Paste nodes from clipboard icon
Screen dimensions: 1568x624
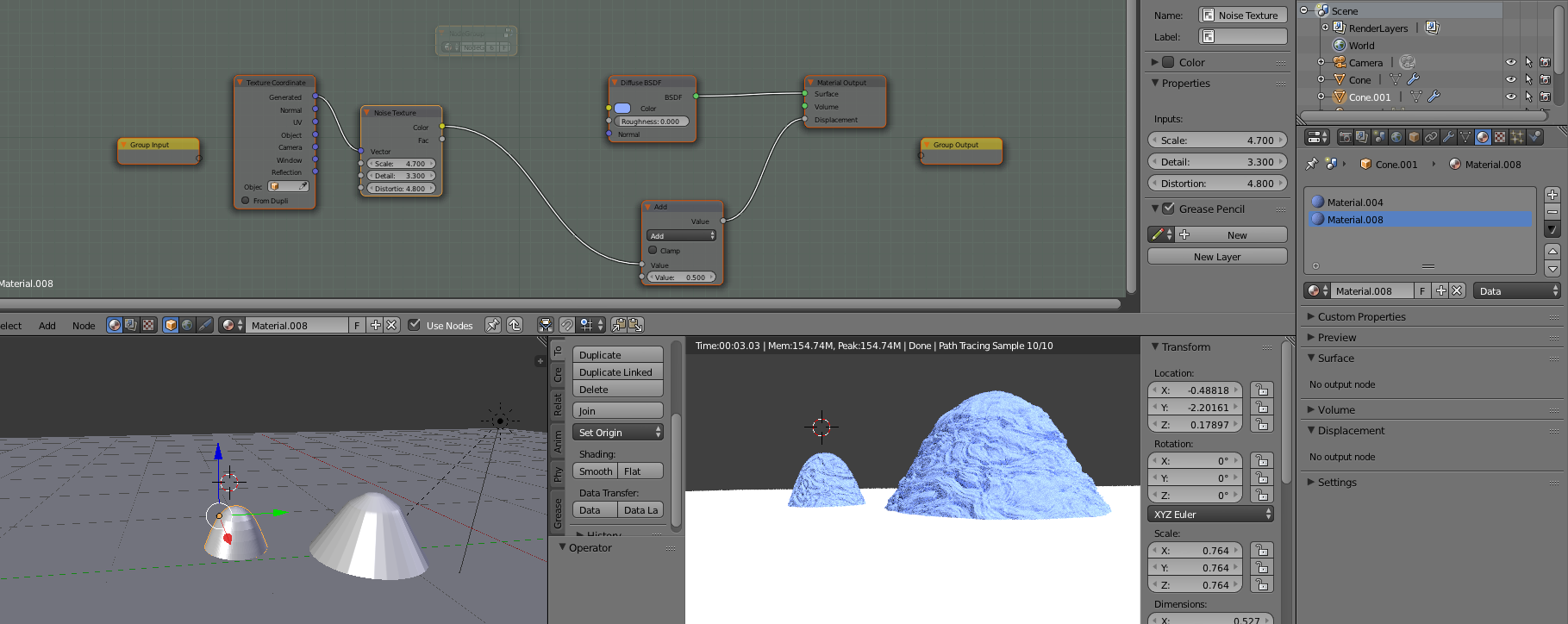click(x=636, y=325)
